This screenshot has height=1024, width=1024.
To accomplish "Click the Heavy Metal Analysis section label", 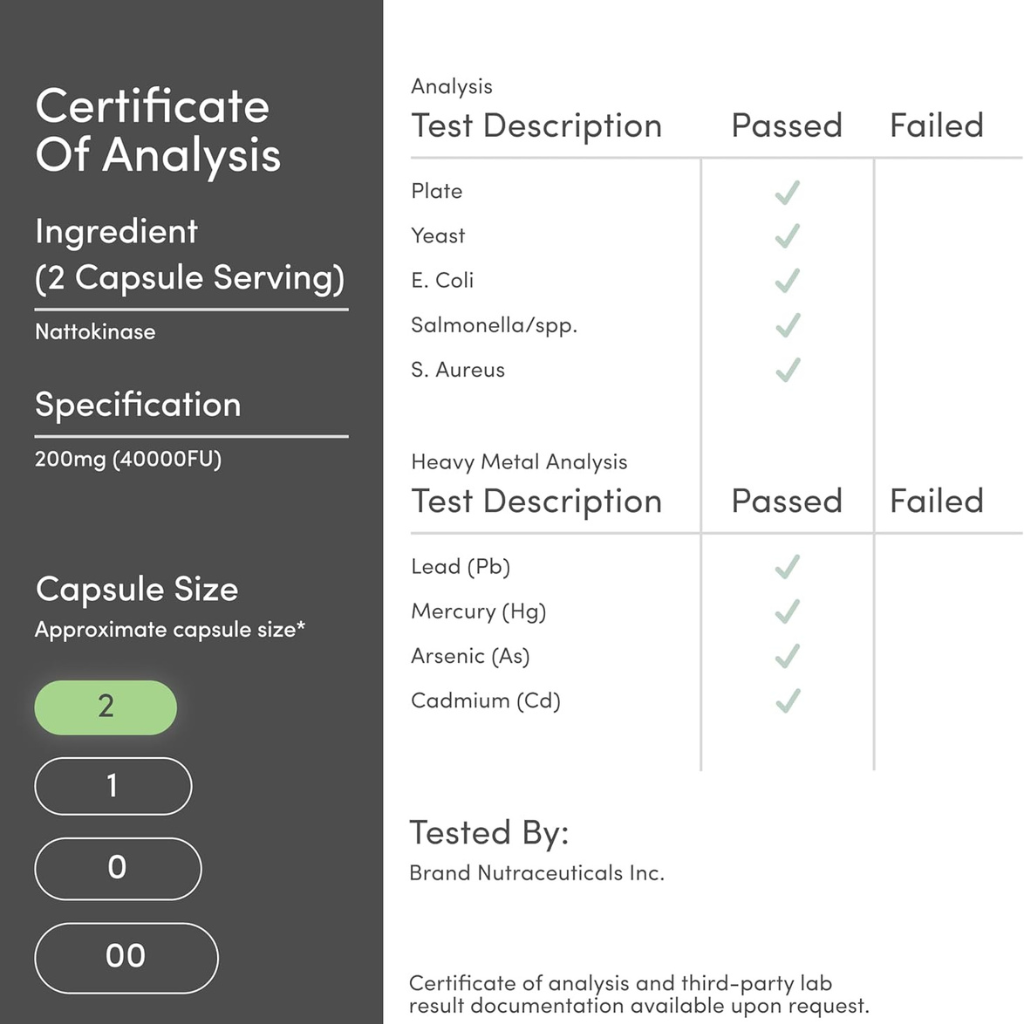I will [519, 462].
